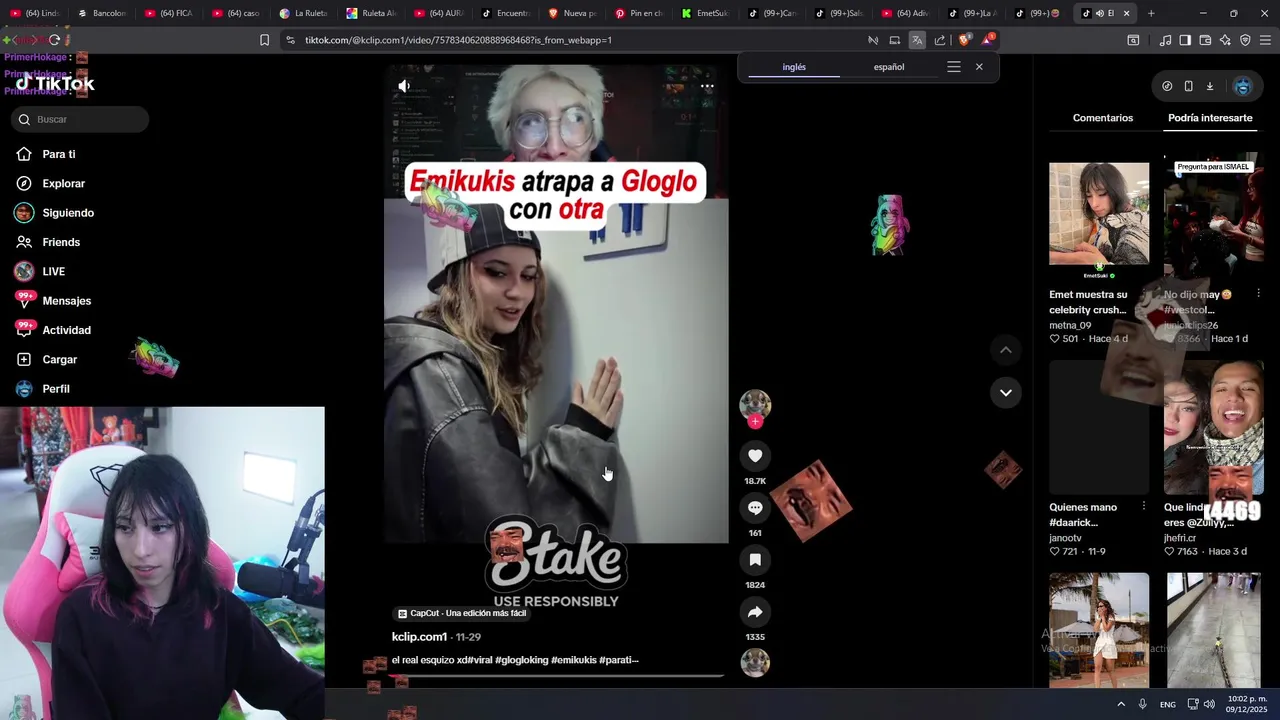Save video with the bookmark icon

pos(755,560)
